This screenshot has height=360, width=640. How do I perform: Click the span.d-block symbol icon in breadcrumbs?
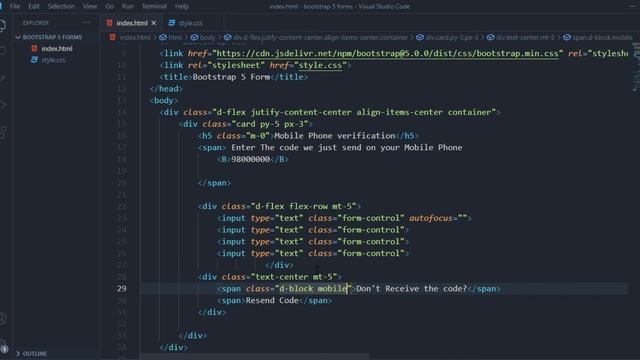[567, 37]
